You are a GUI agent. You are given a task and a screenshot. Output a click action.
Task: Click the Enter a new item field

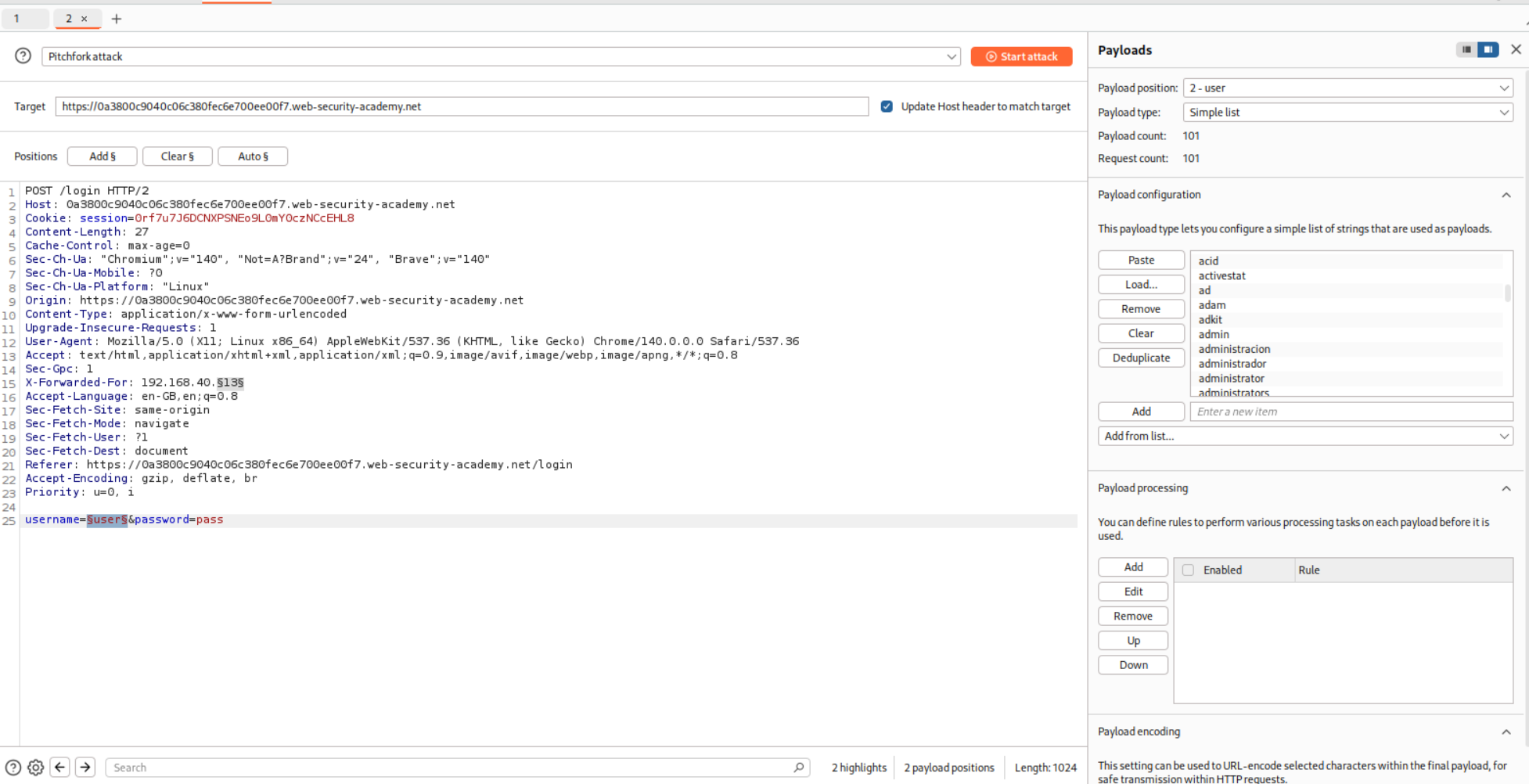(1351, 412)
